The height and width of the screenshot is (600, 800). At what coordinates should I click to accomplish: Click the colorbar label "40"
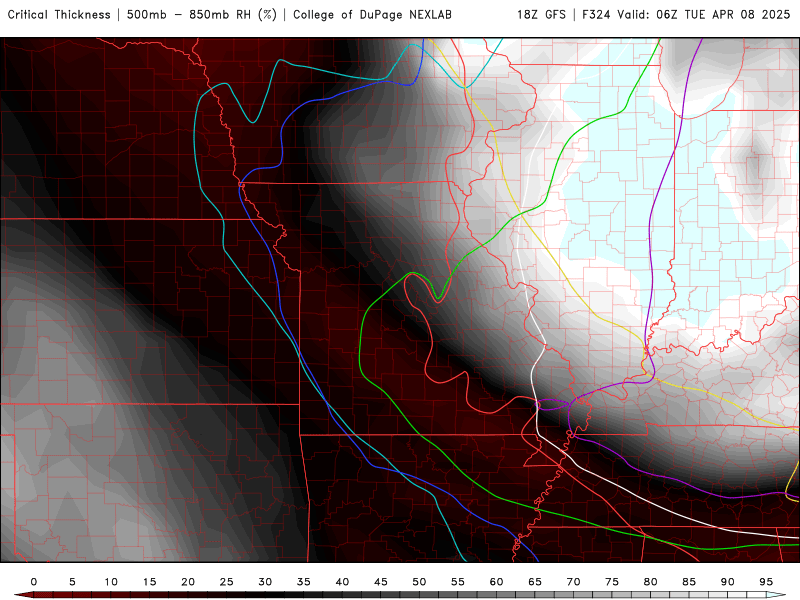(x=342, y=582)
